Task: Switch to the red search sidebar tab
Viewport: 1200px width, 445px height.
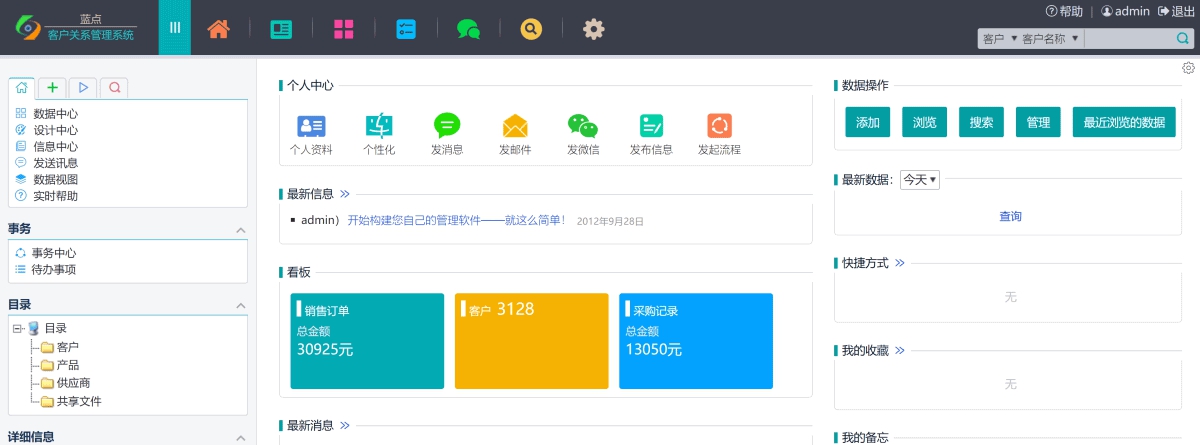Action: pyautogui.click(x=114, y=88)
